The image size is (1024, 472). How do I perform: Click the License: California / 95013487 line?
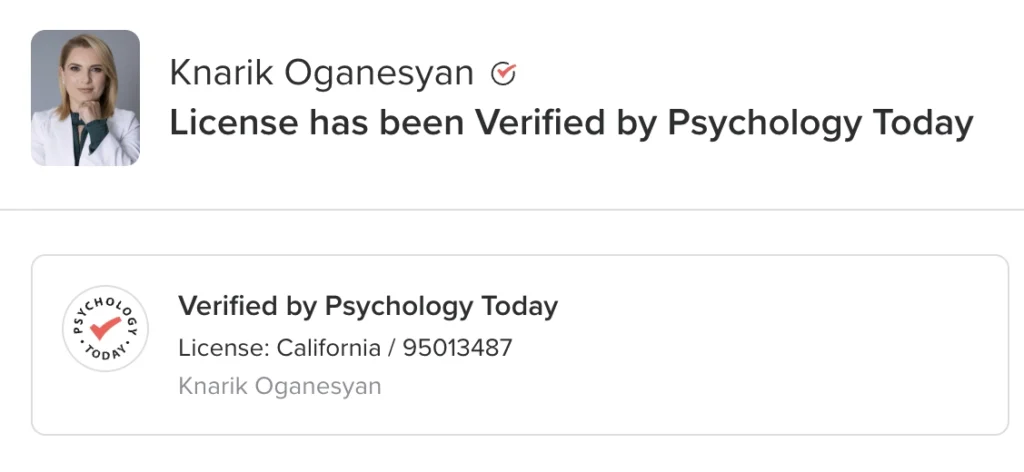coord(345,348)
